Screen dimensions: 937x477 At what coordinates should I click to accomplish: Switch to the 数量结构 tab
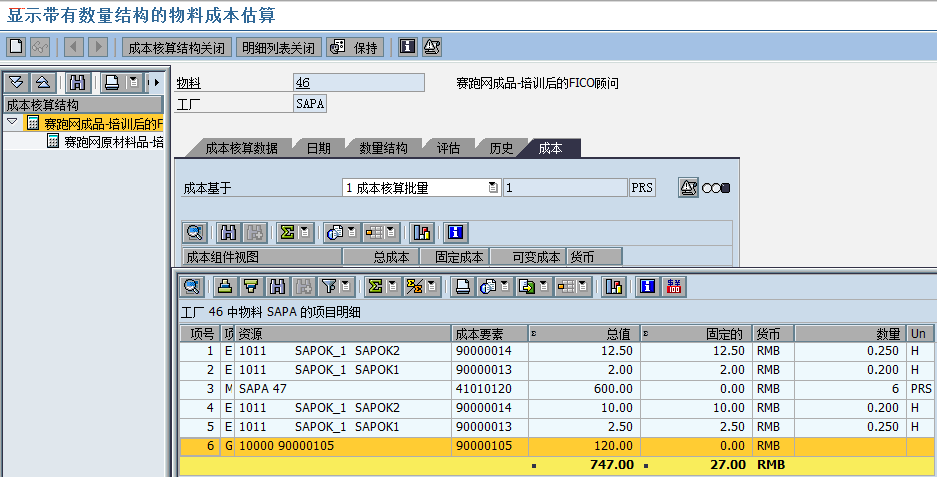[x=384, y=148]
